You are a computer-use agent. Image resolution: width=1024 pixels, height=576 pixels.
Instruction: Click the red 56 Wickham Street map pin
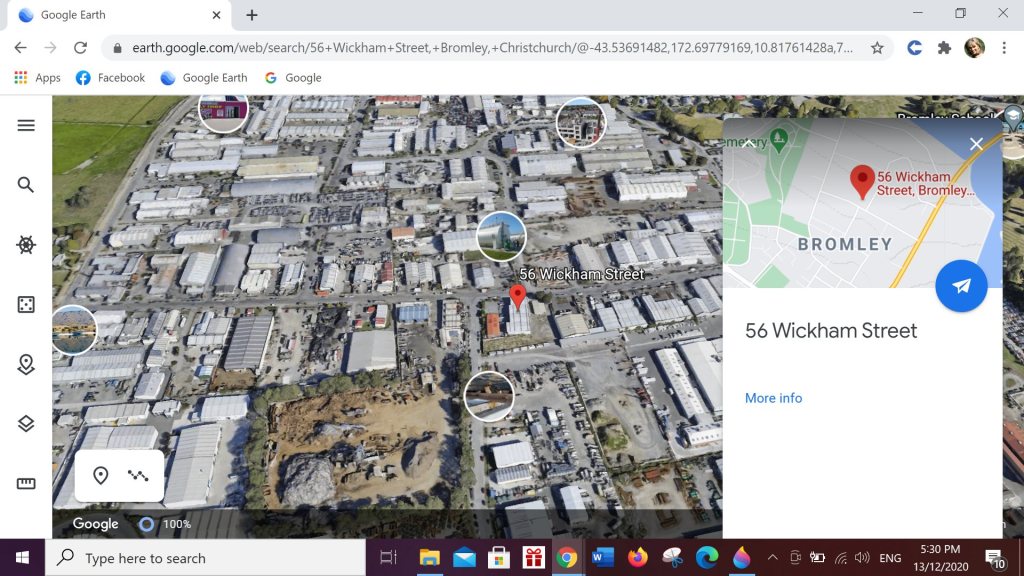point(517,296)
